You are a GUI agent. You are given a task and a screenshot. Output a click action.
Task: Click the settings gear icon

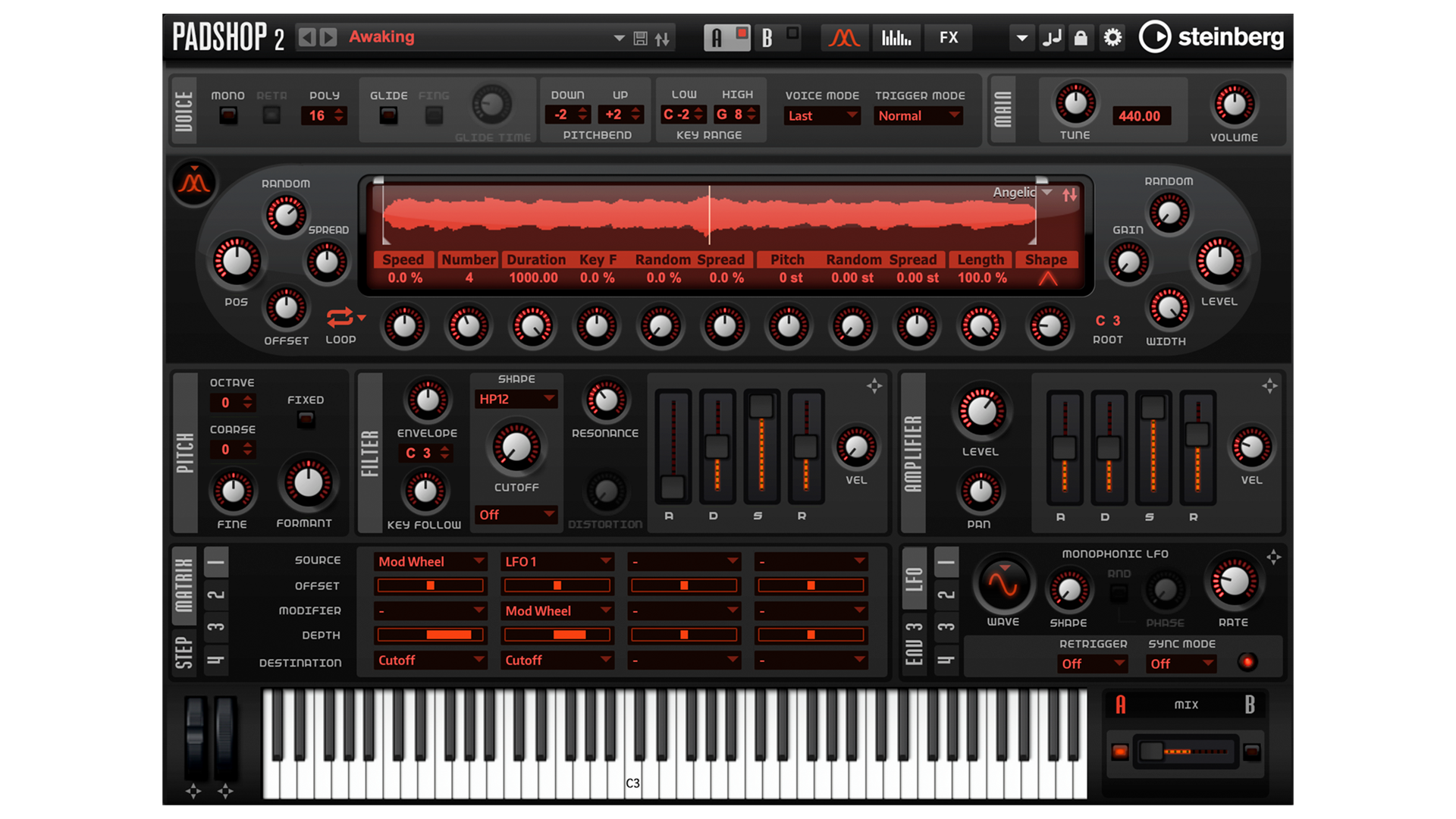[x=1112, y=37]
